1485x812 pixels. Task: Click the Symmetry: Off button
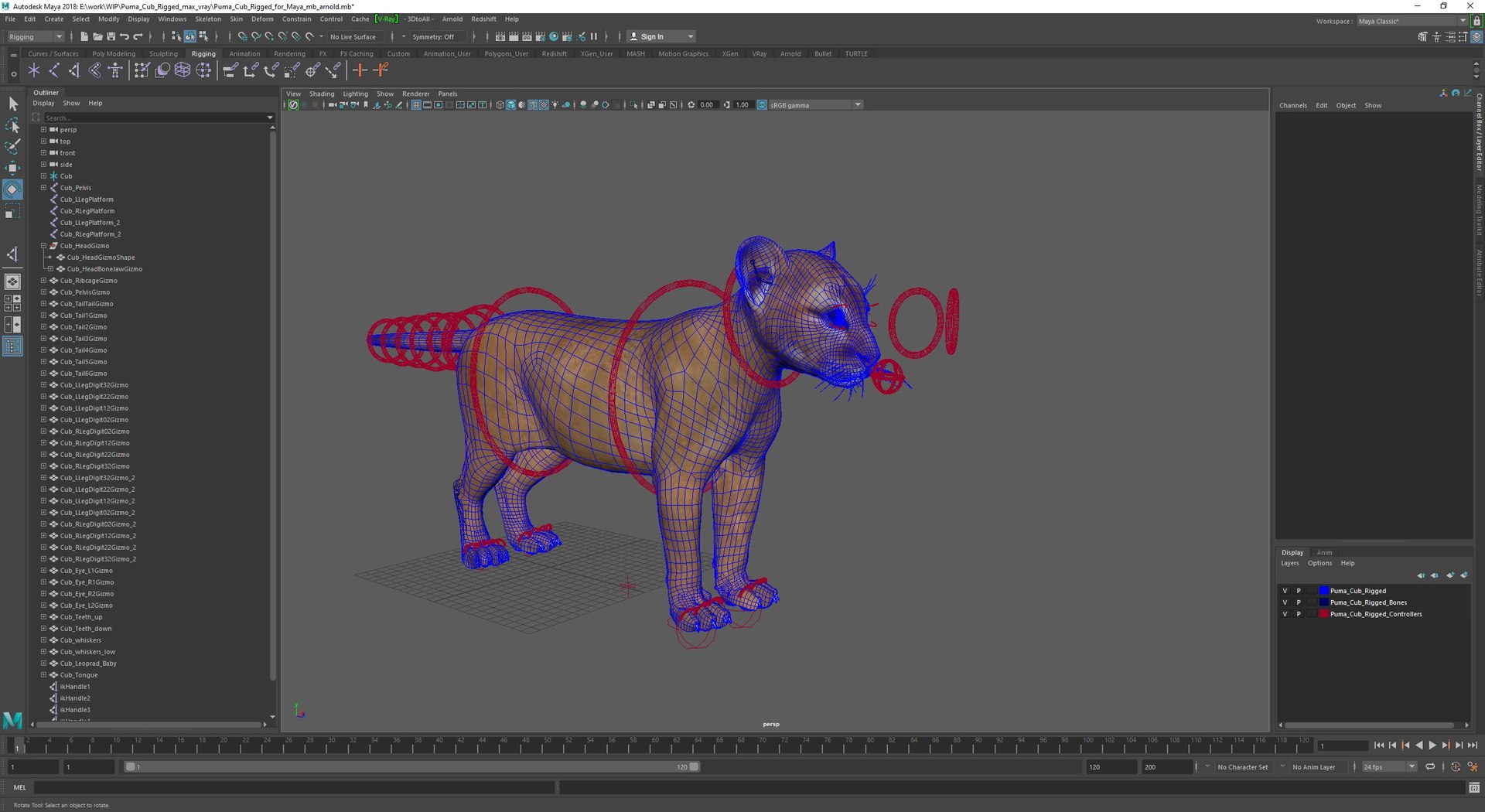coord(439,36)
